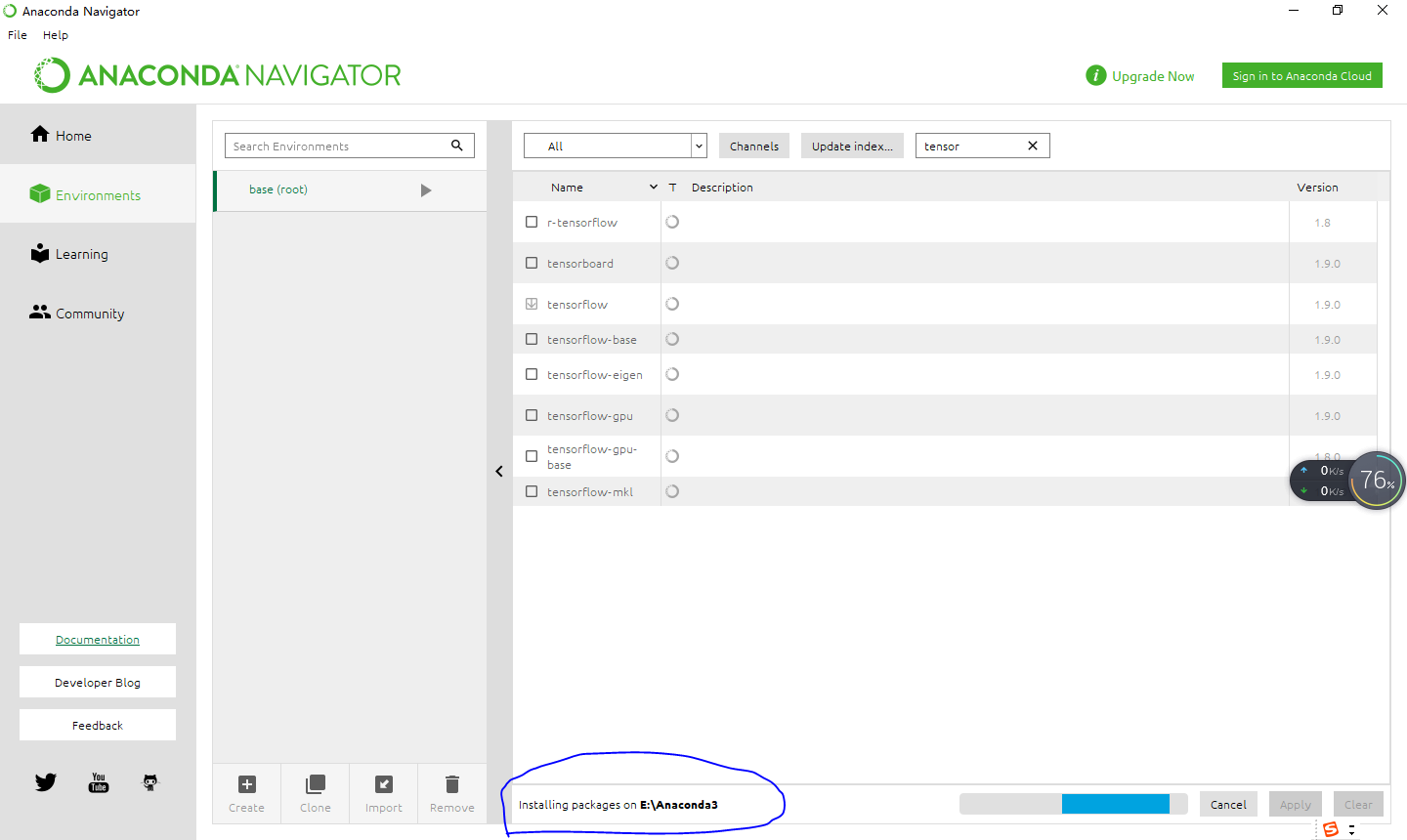Open the YouTube icon link
The height and width of the screenshot is (840, 1407).
tap(99, 782)
